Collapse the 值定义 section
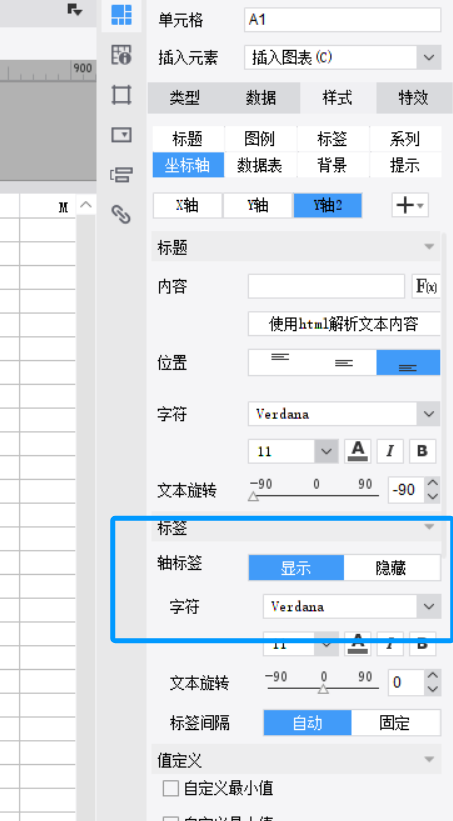Screen dimensions: 453x821 pyautogui.click(x=429, y=759)
